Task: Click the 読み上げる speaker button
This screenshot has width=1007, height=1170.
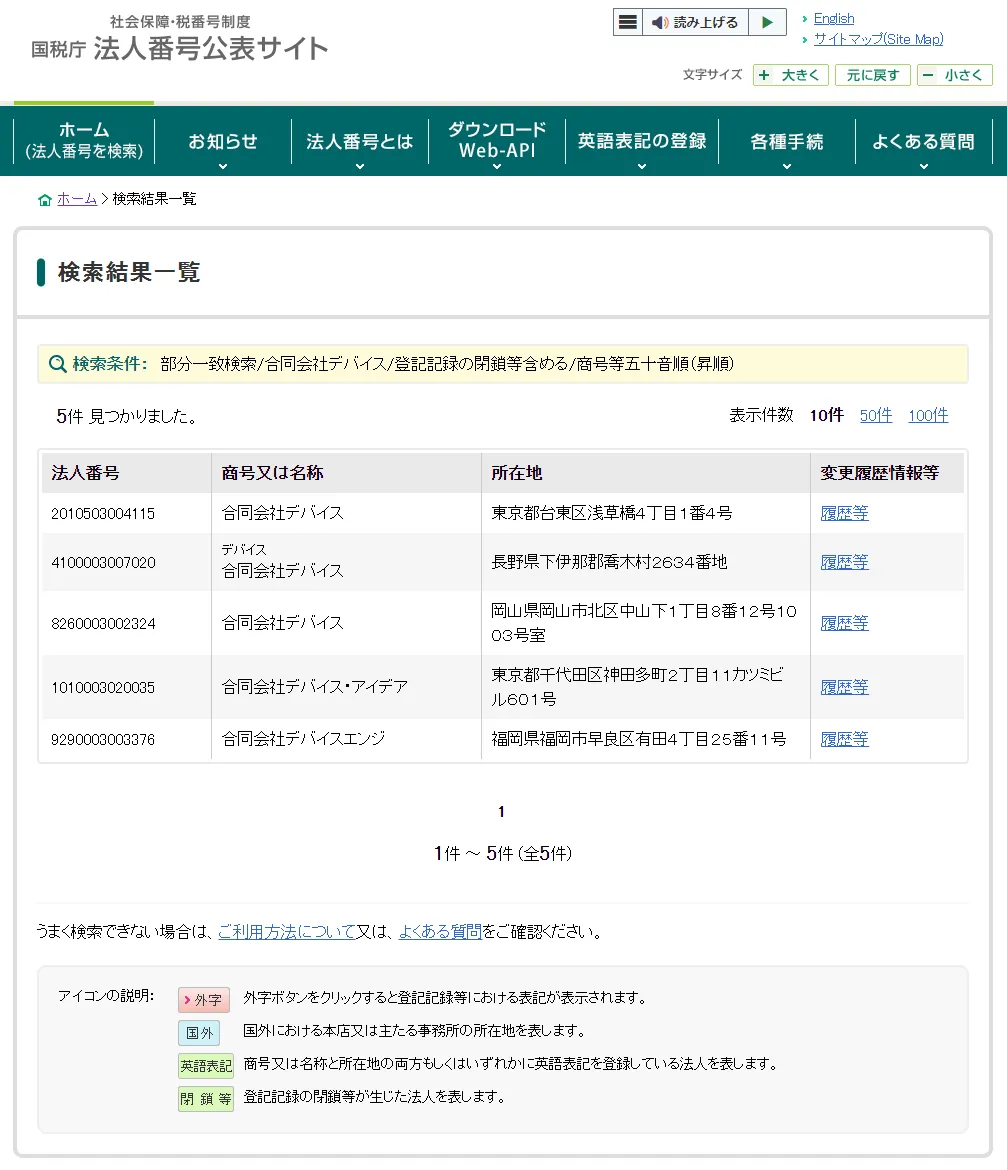Action: tap(694, 22)
